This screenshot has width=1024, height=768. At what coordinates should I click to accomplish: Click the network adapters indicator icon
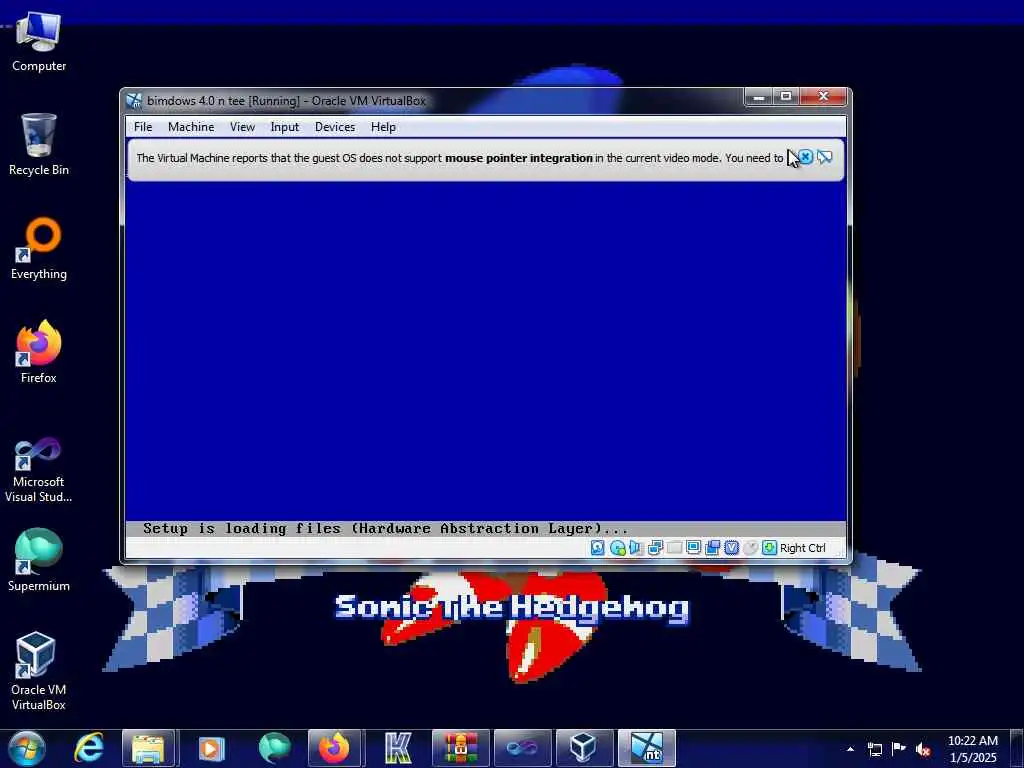[655, 548]
